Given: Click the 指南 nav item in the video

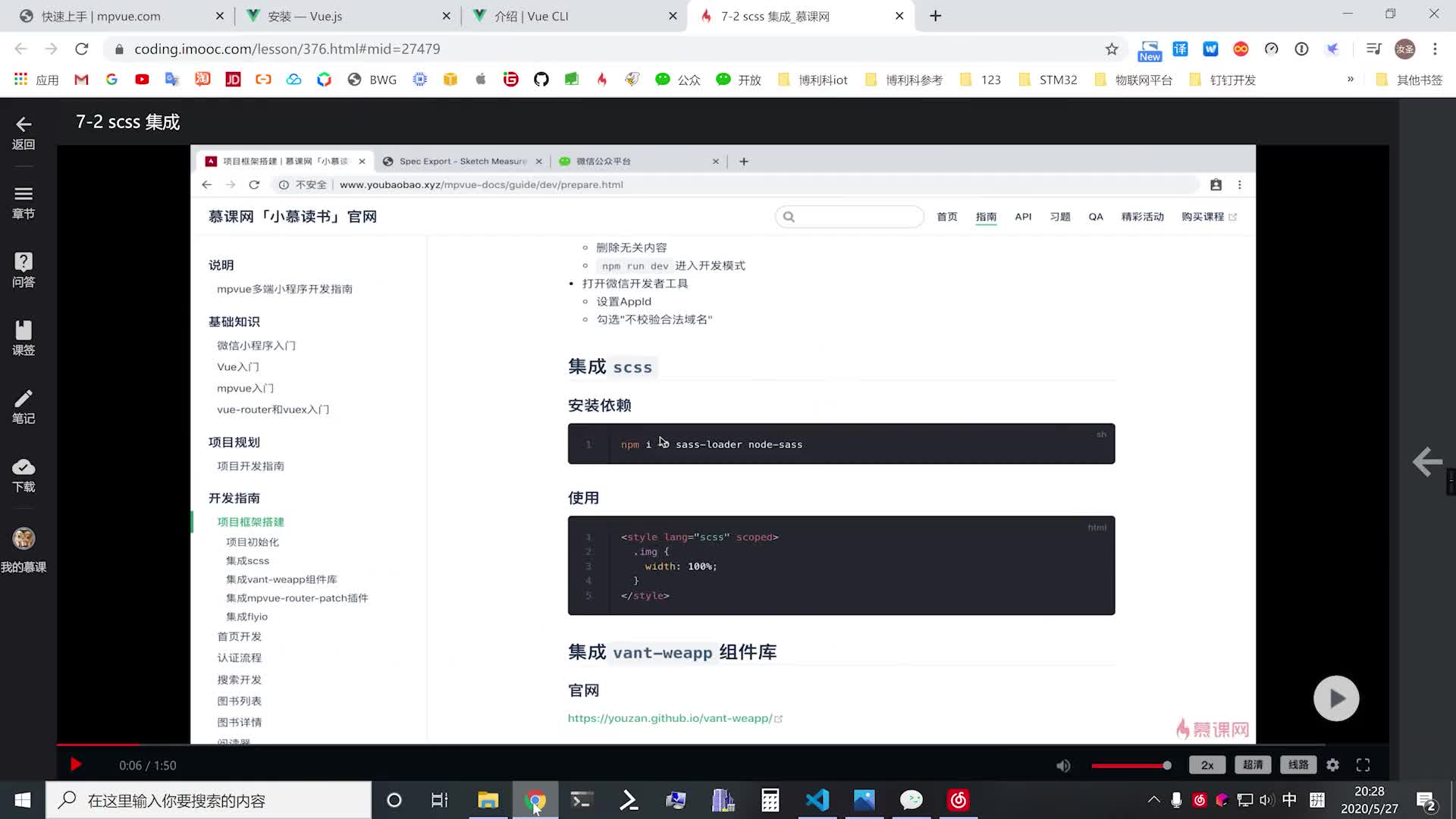Looking at the screenshot, I should 986,217.
